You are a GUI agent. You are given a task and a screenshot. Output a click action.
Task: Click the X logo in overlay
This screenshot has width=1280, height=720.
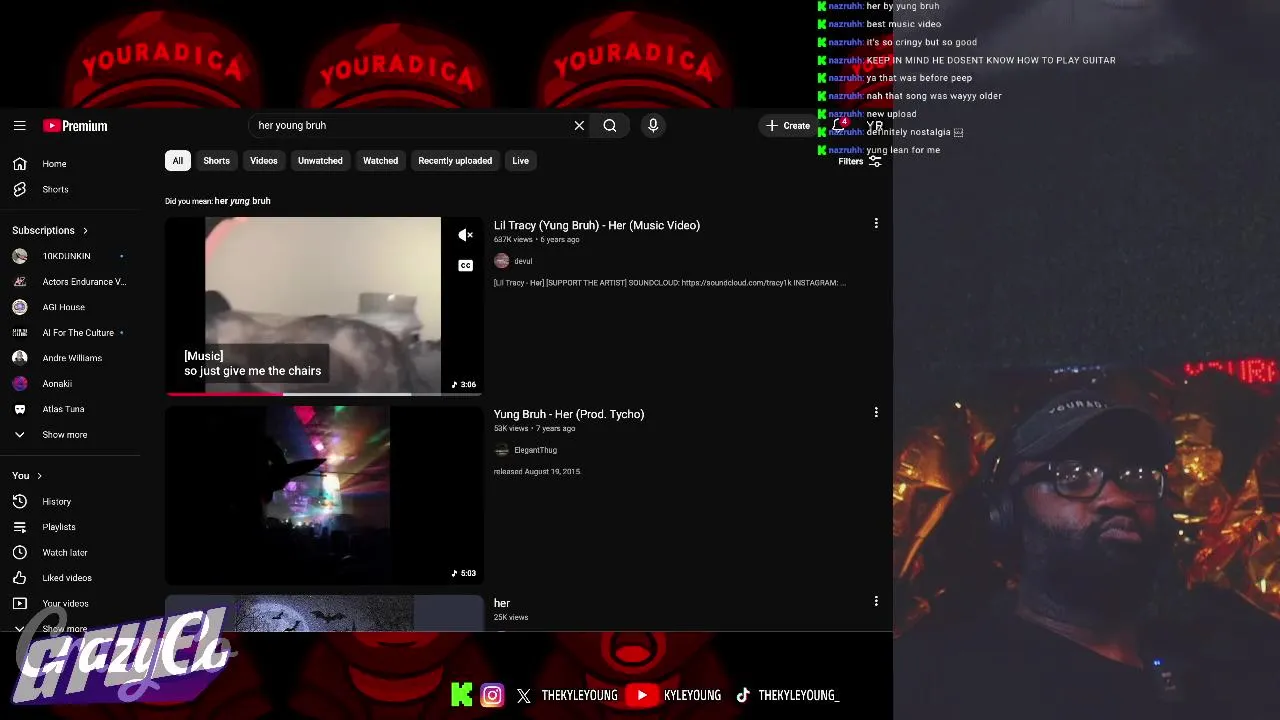pyautogui.click(x=524, y=696)
